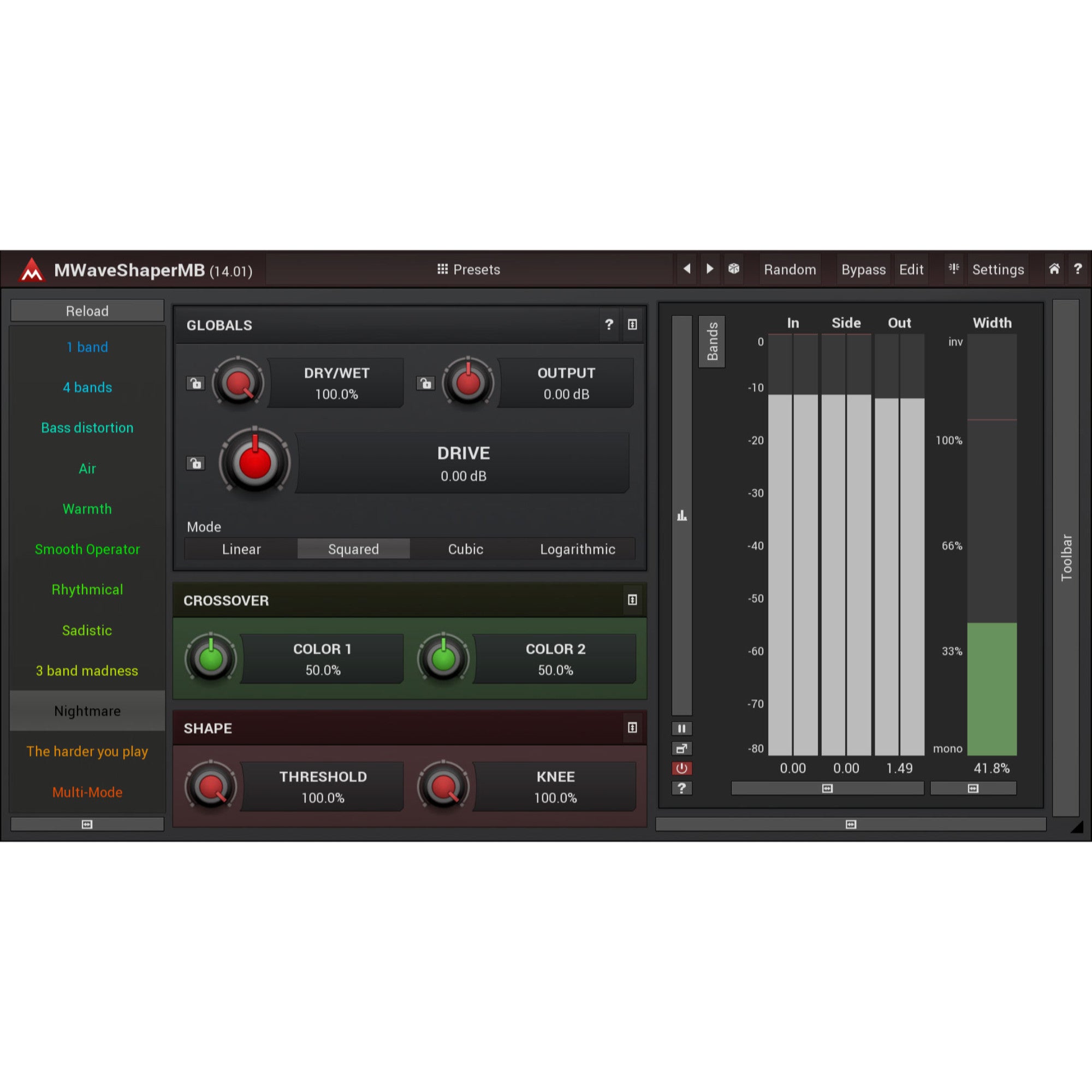Toggle the red meter power icon
Image resolution: width=1092 pixels, height=1092 pixels.
point(681,768)
